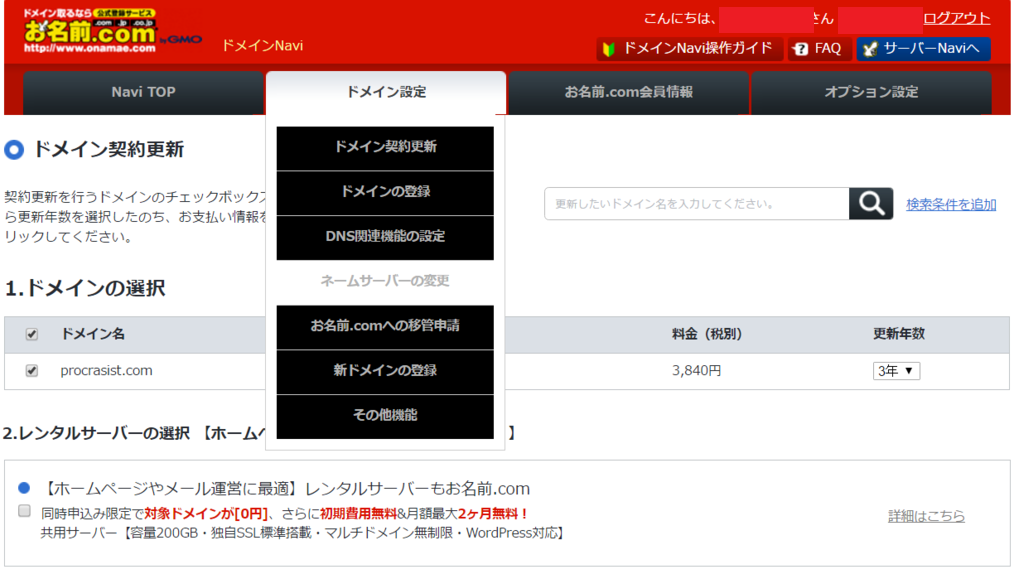The image size is (1016, 576).
Task: Click the ログアウト link
Action: 957,18
